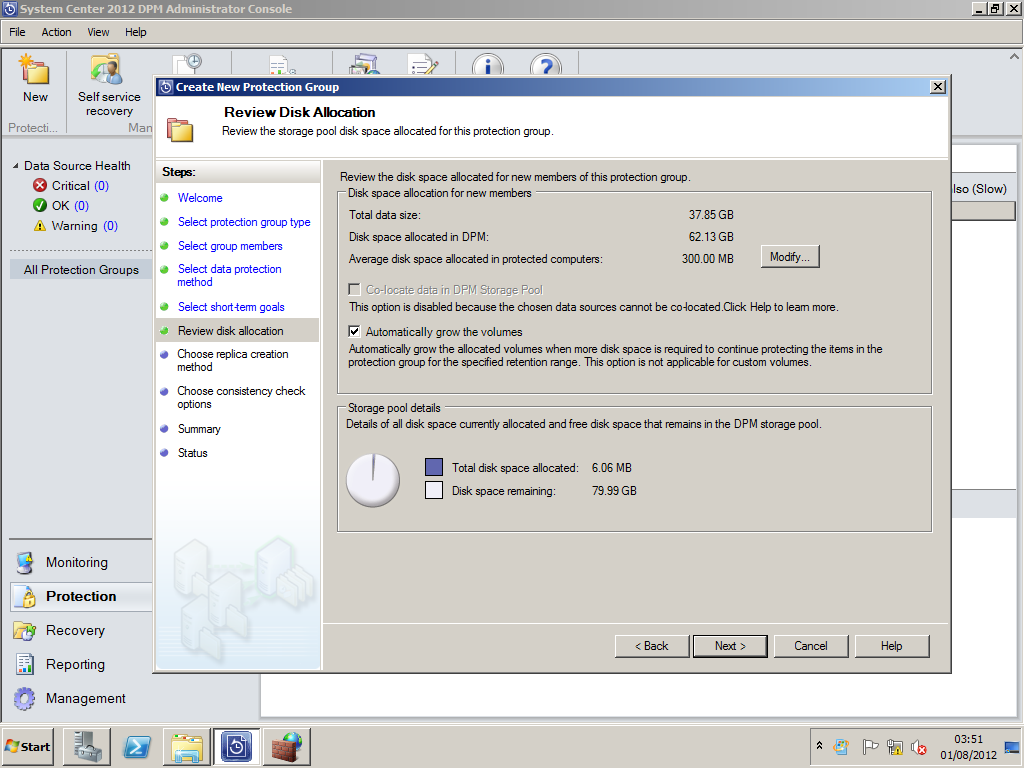The image size is (1024, 768).
Task: Click Choose replica creation method step
Action: (232, 360)
